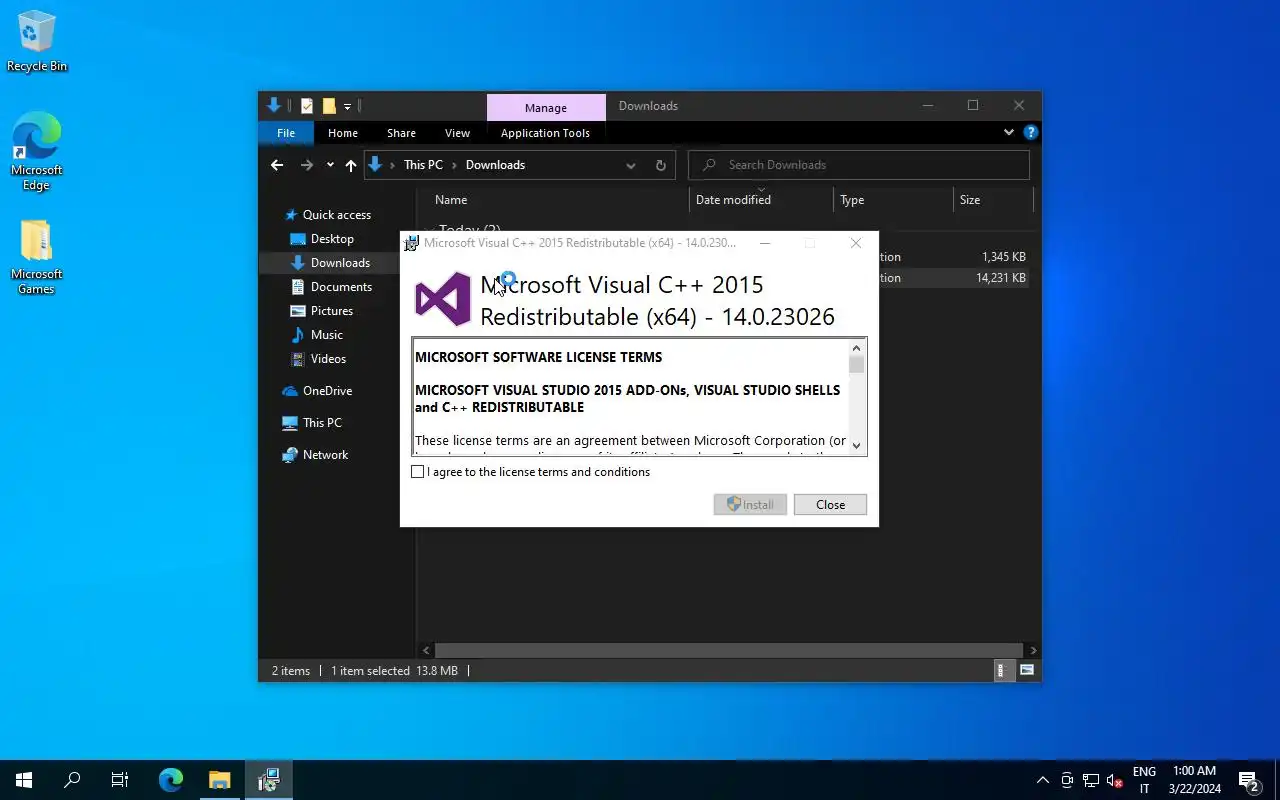
Task: Open the Application Tools ribbon tab
Action: coord(545,133)
